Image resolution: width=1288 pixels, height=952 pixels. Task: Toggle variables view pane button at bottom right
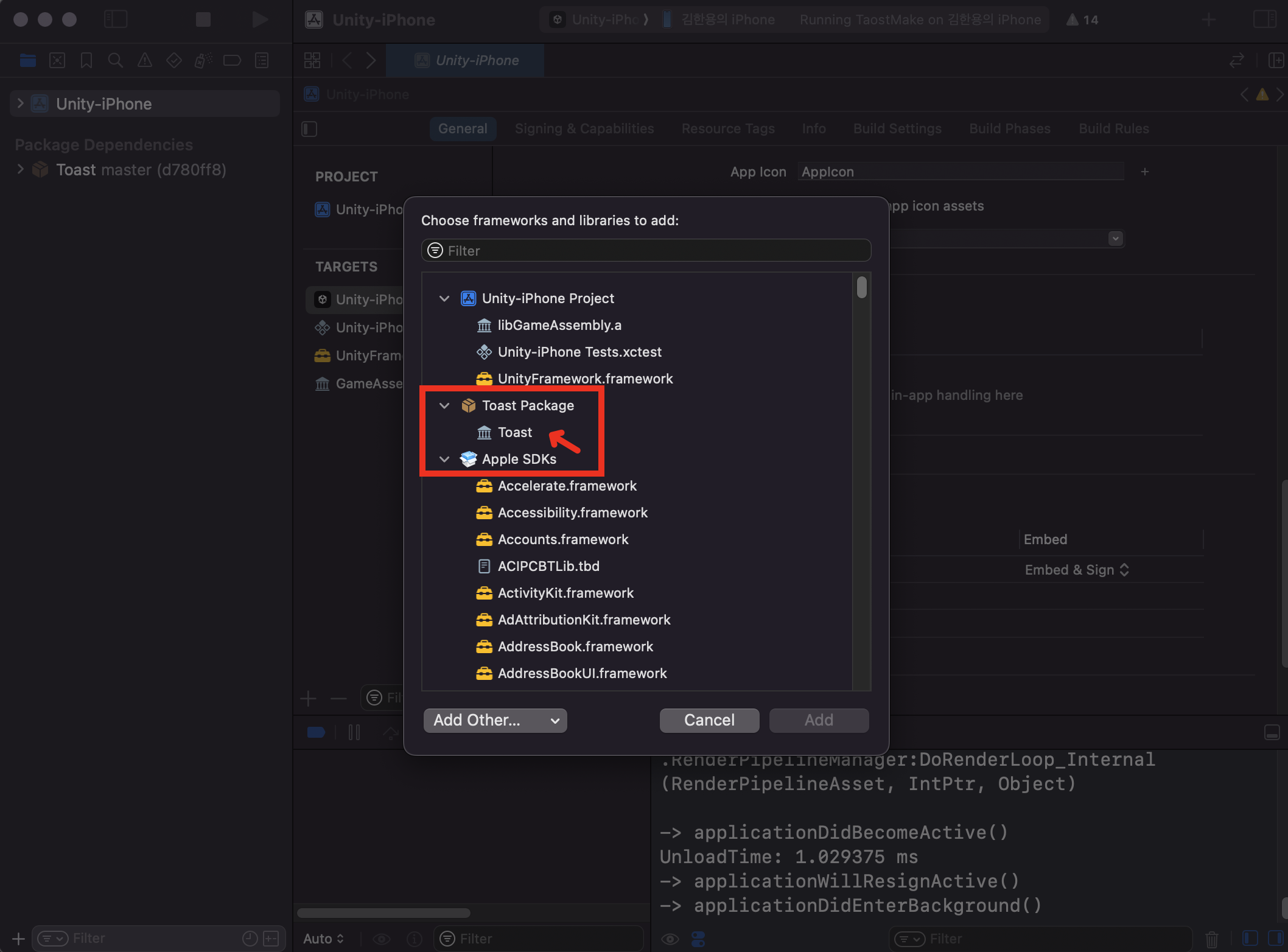1250,939
